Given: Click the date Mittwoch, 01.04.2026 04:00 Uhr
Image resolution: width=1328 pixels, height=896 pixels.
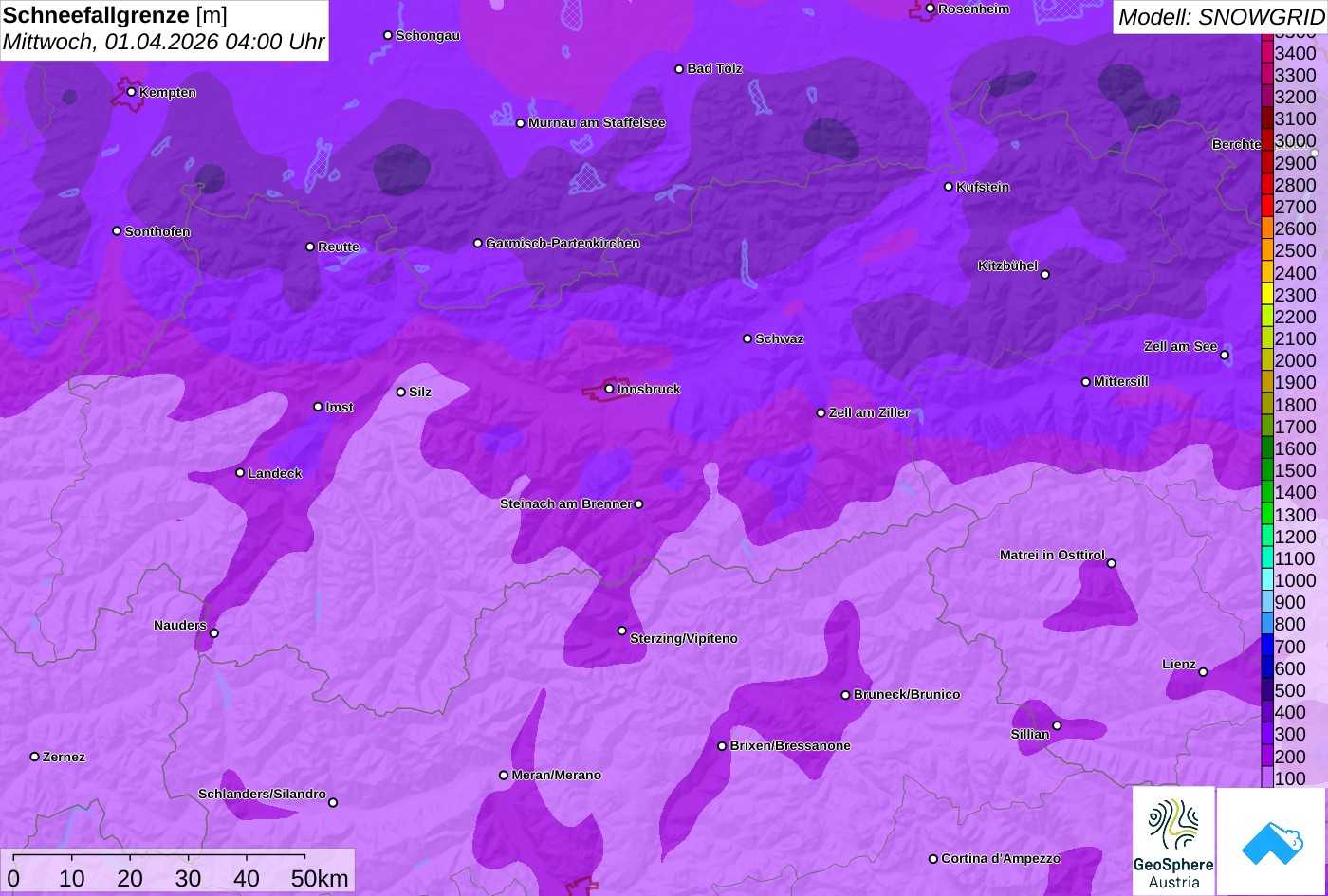Looking at the screenshot, I should pos(163,43).
